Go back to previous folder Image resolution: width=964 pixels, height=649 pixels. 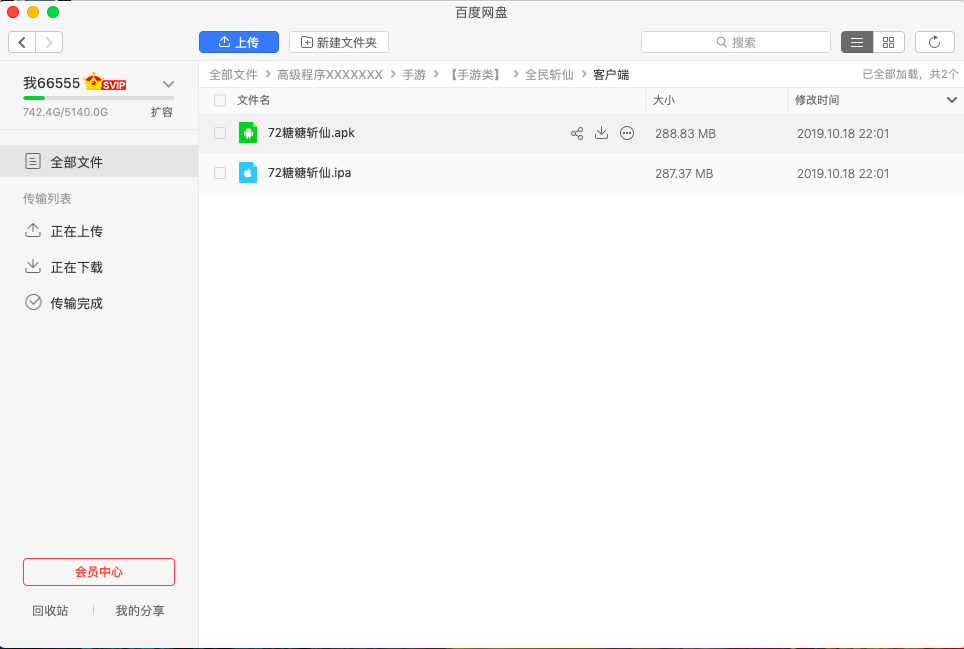coord(22,42)
